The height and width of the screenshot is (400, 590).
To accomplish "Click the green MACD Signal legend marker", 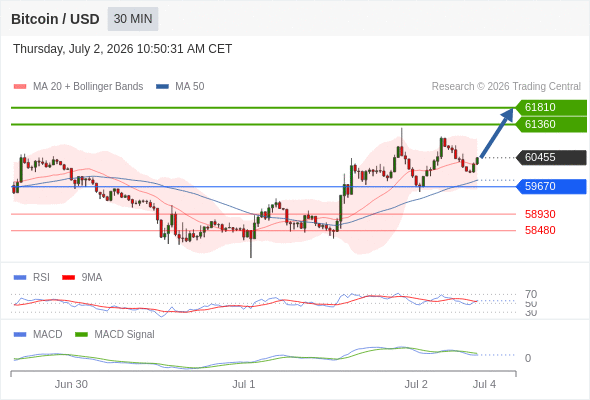I will click(81, 335).
